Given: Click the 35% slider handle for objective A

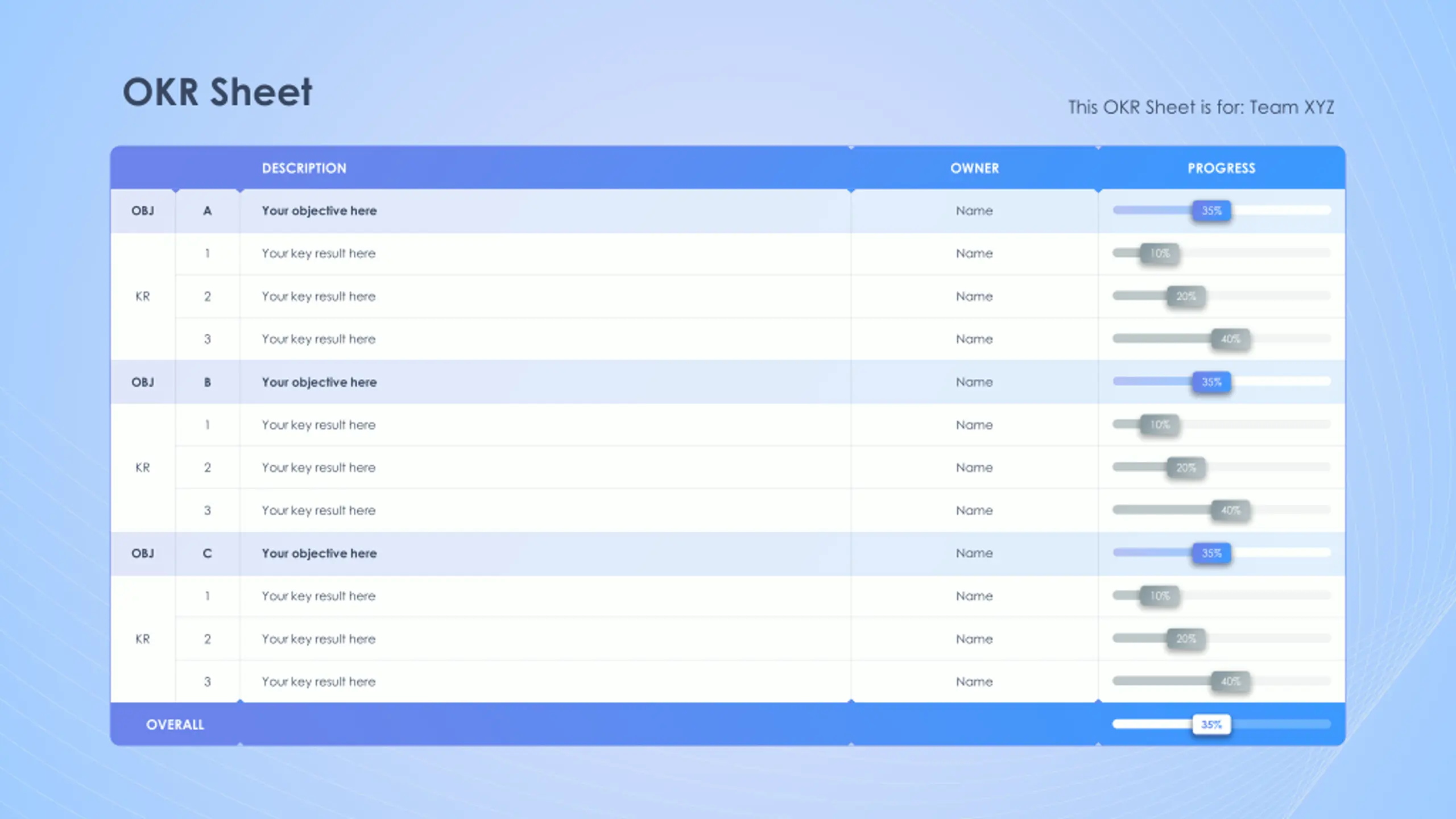Looking at the screenshot, I should (1211, 211).
